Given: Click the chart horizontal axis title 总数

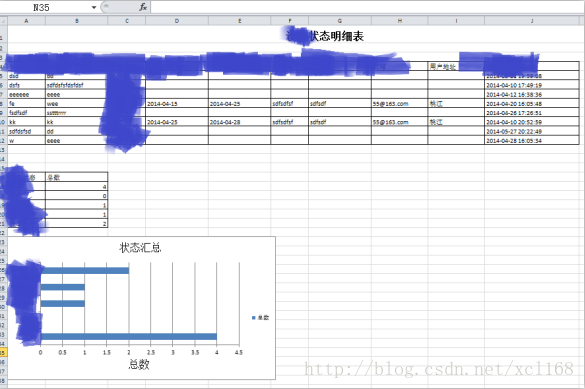Looking at the screenshot, I should pos(139,364).
